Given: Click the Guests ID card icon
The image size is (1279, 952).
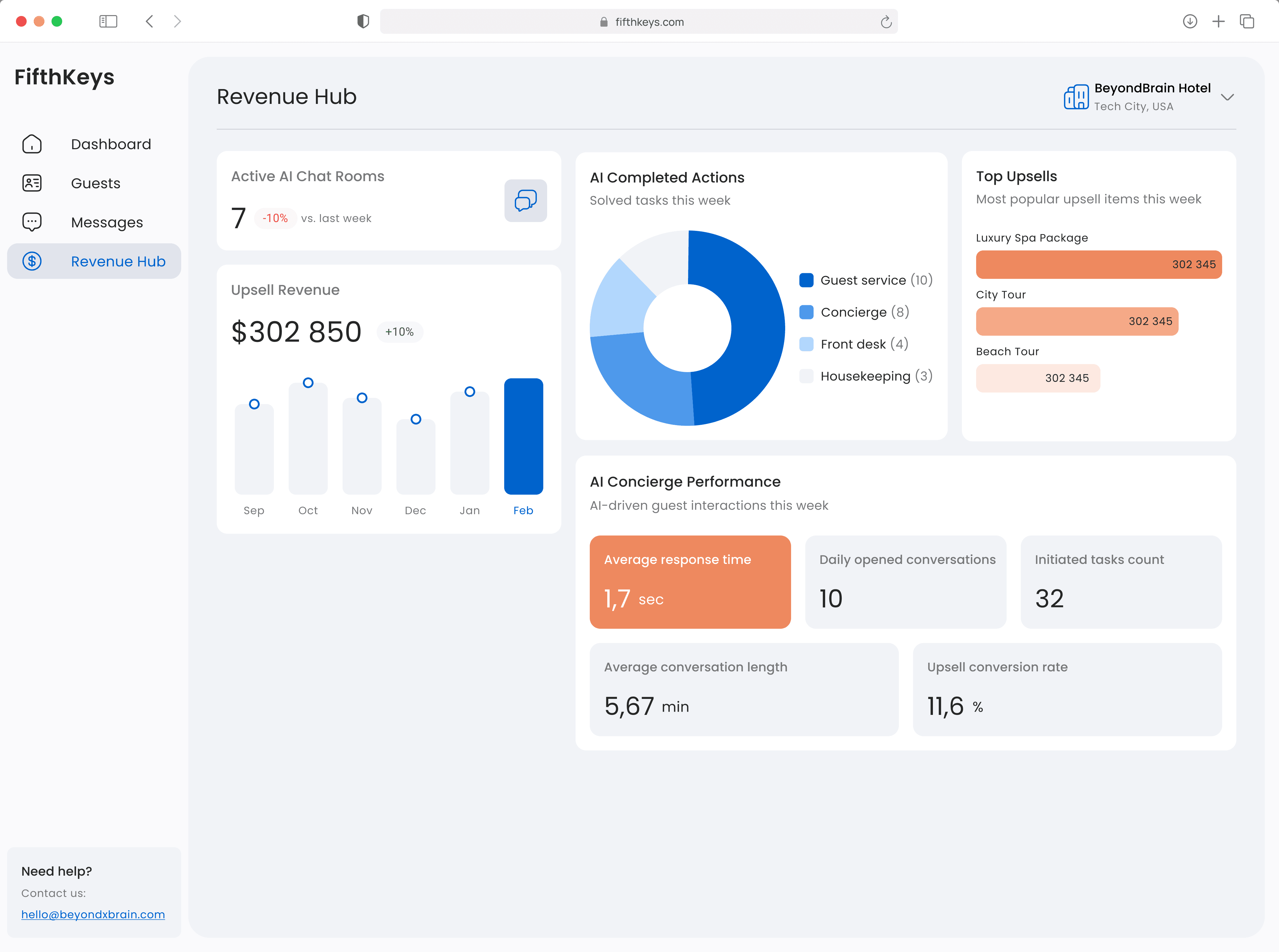Looking at the screenshot, I should [x=32, y=183].
